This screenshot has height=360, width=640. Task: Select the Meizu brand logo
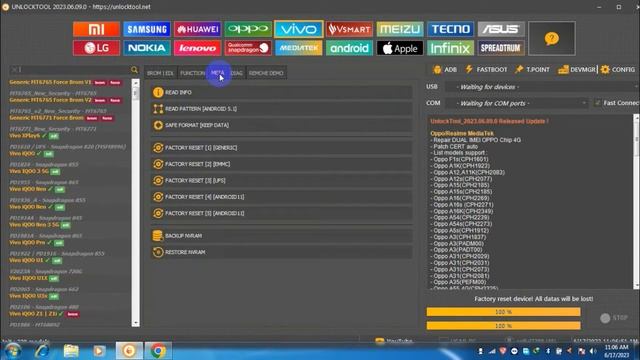pyautogui.click(x=400, y=29)
